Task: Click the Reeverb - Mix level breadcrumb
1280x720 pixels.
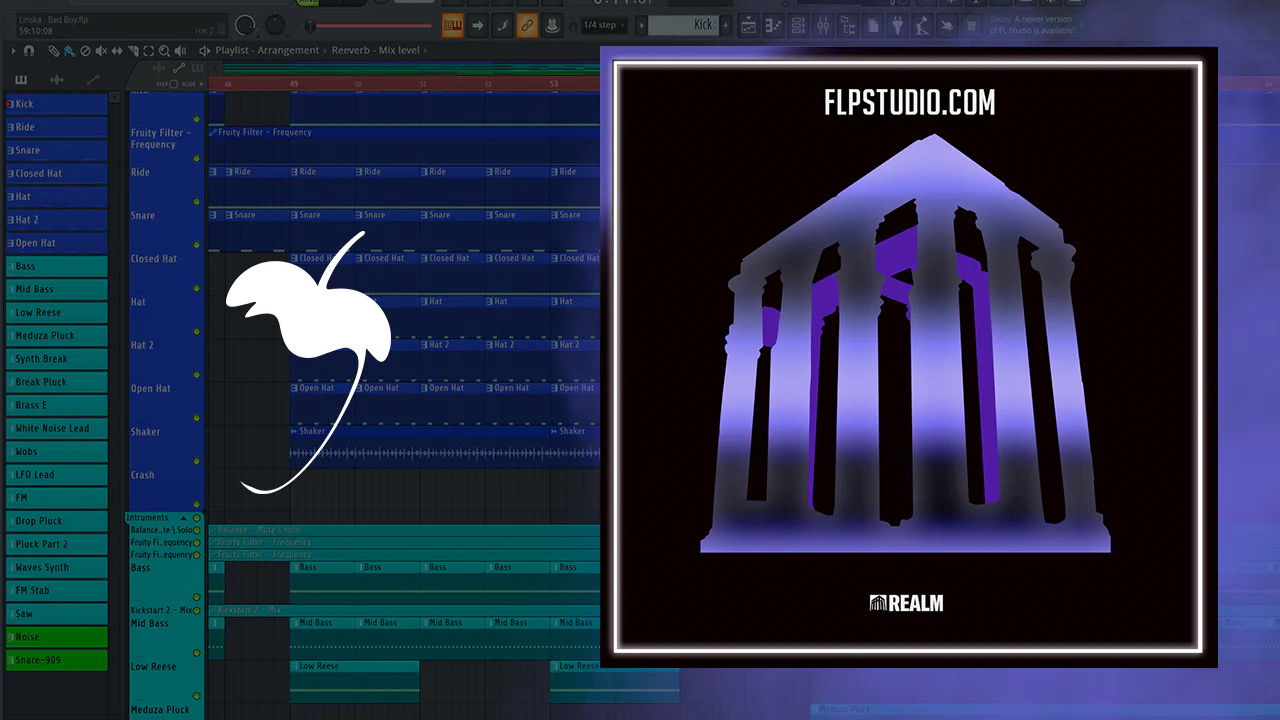Action: click(375, 50)
